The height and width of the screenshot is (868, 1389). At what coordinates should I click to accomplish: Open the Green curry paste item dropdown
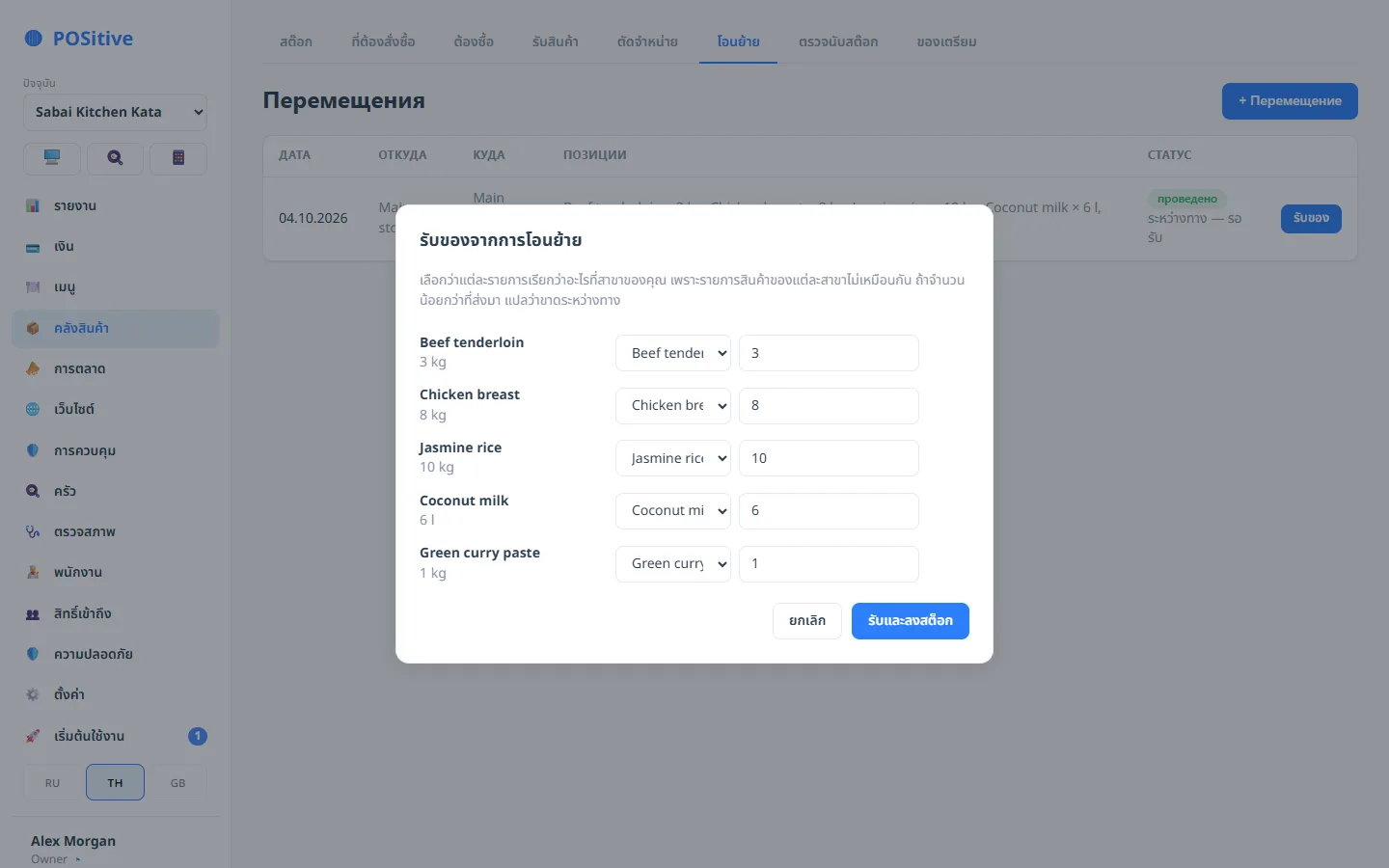click(673, 564)
